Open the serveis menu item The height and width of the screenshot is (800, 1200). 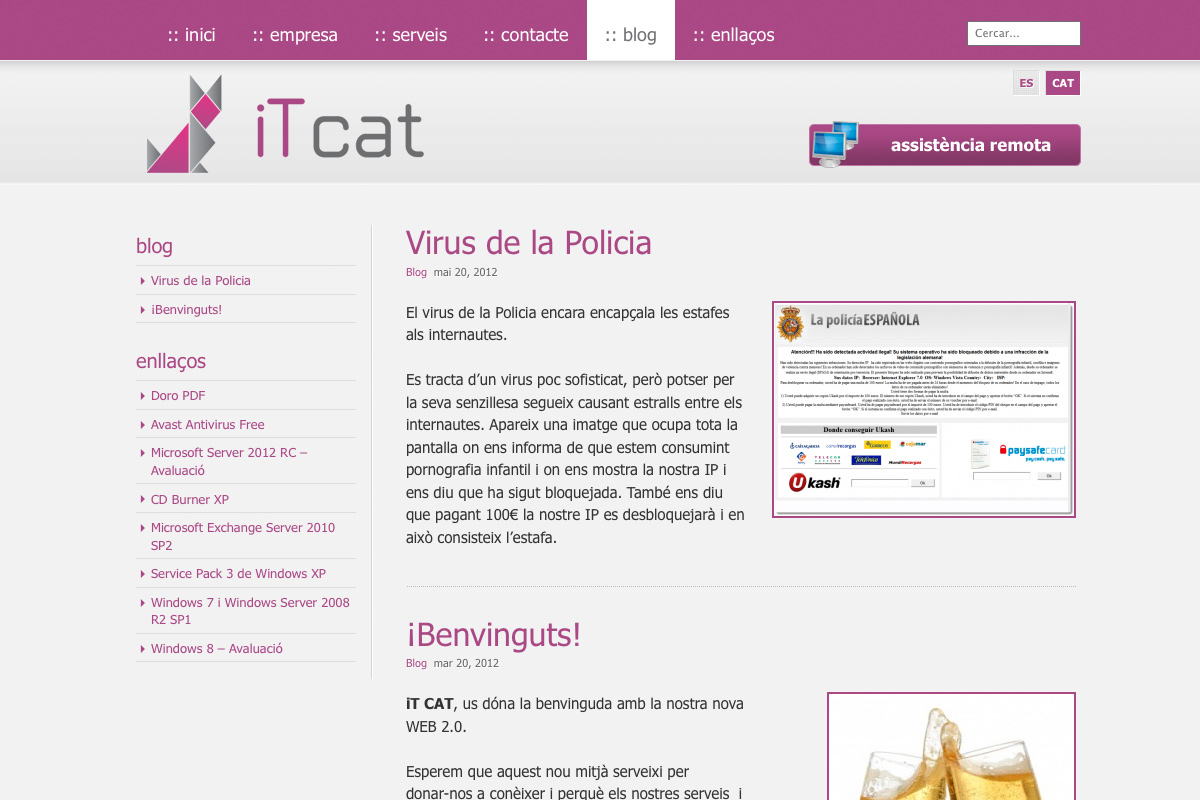(x=411, y=35)
